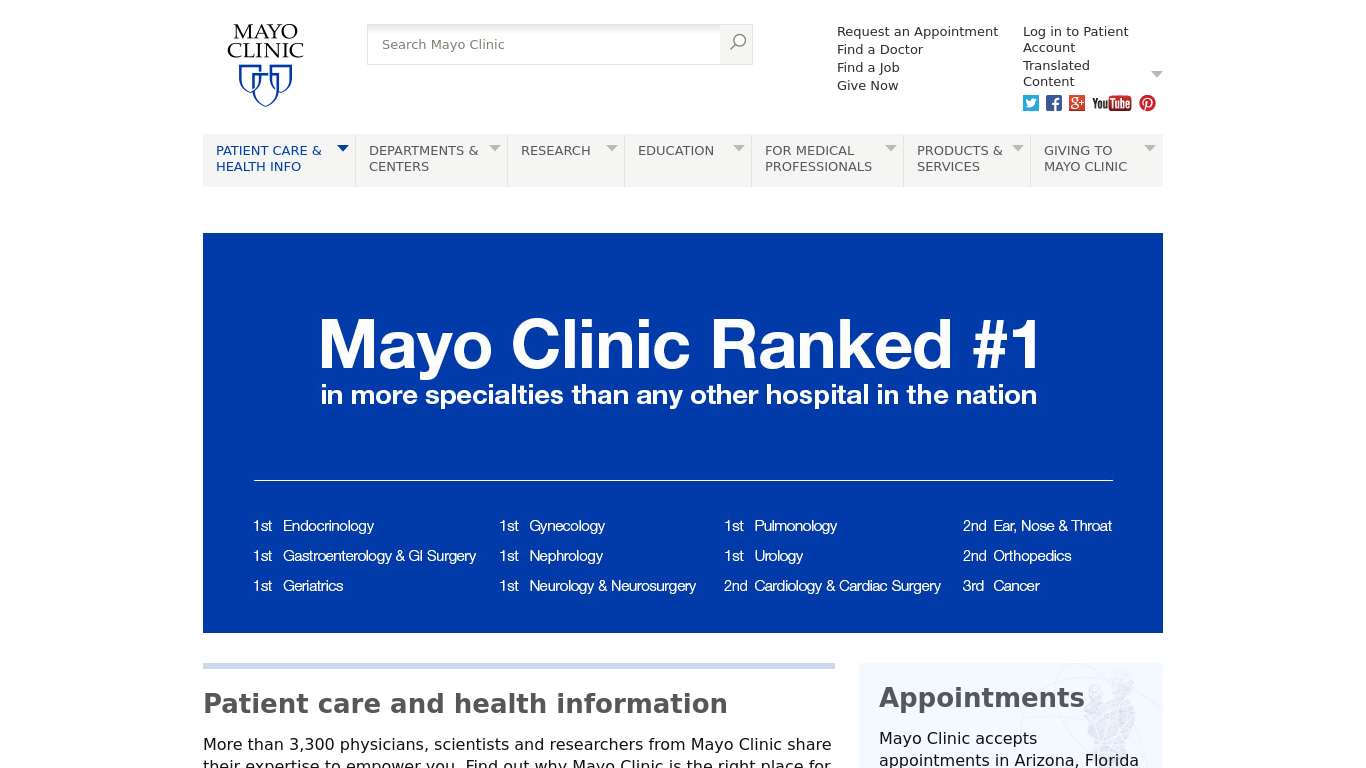
Task: Click Request an Appointment link
Action: [917, 32]
